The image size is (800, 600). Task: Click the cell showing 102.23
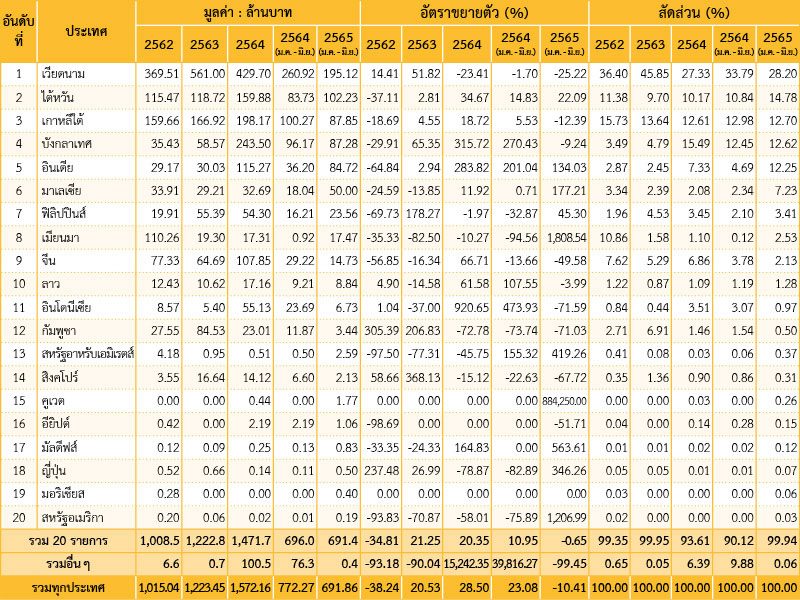[x=341, y=97]
